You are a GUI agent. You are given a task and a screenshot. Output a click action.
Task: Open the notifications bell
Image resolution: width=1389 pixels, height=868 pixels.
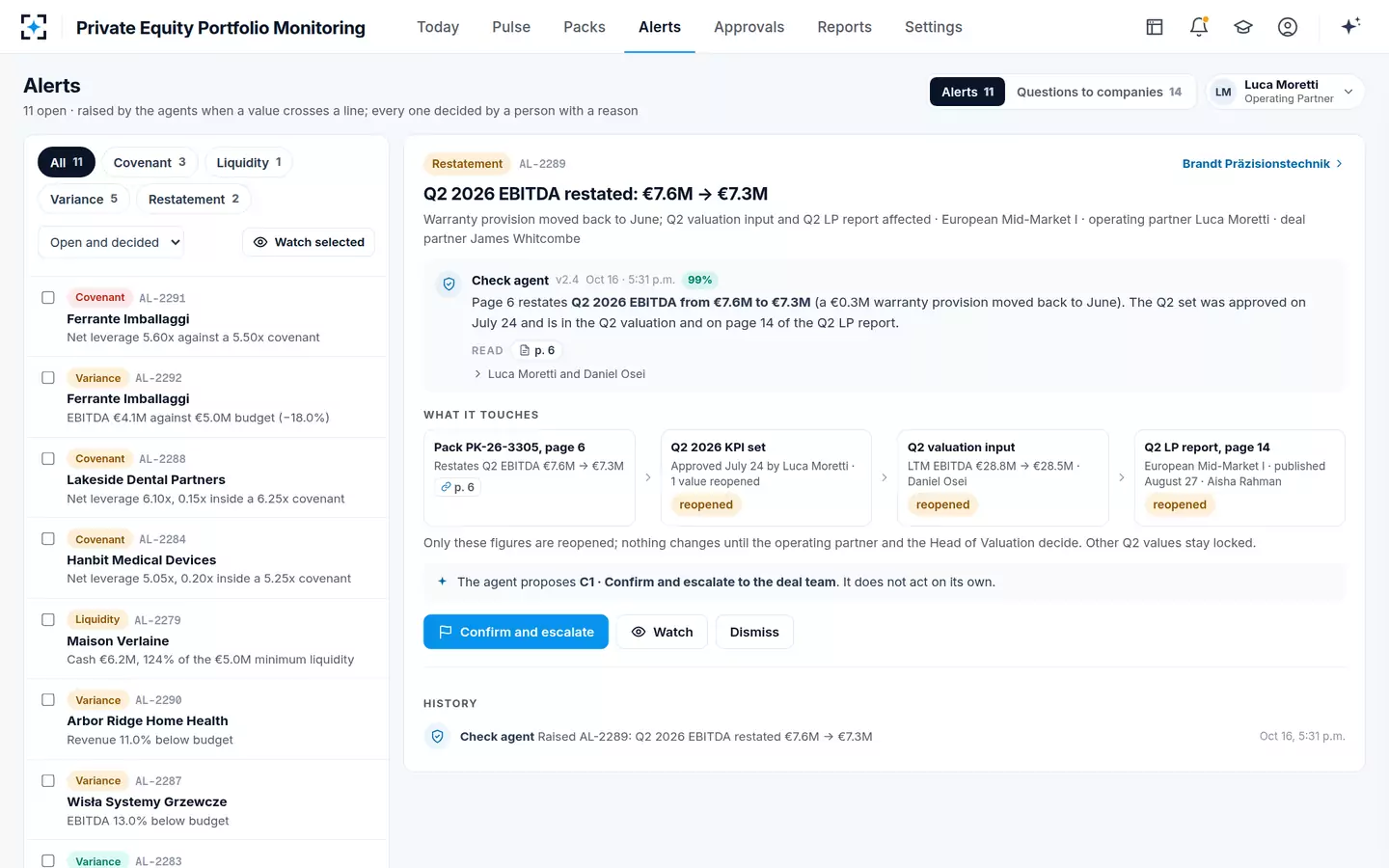point(1199,27)
